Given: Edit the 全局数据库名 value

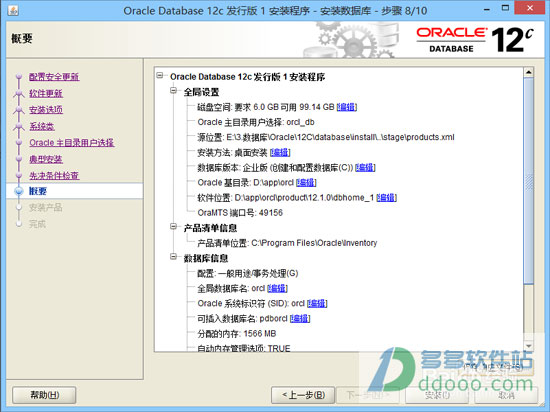Looking at the screenshot, I should click(x=277, y=289).
